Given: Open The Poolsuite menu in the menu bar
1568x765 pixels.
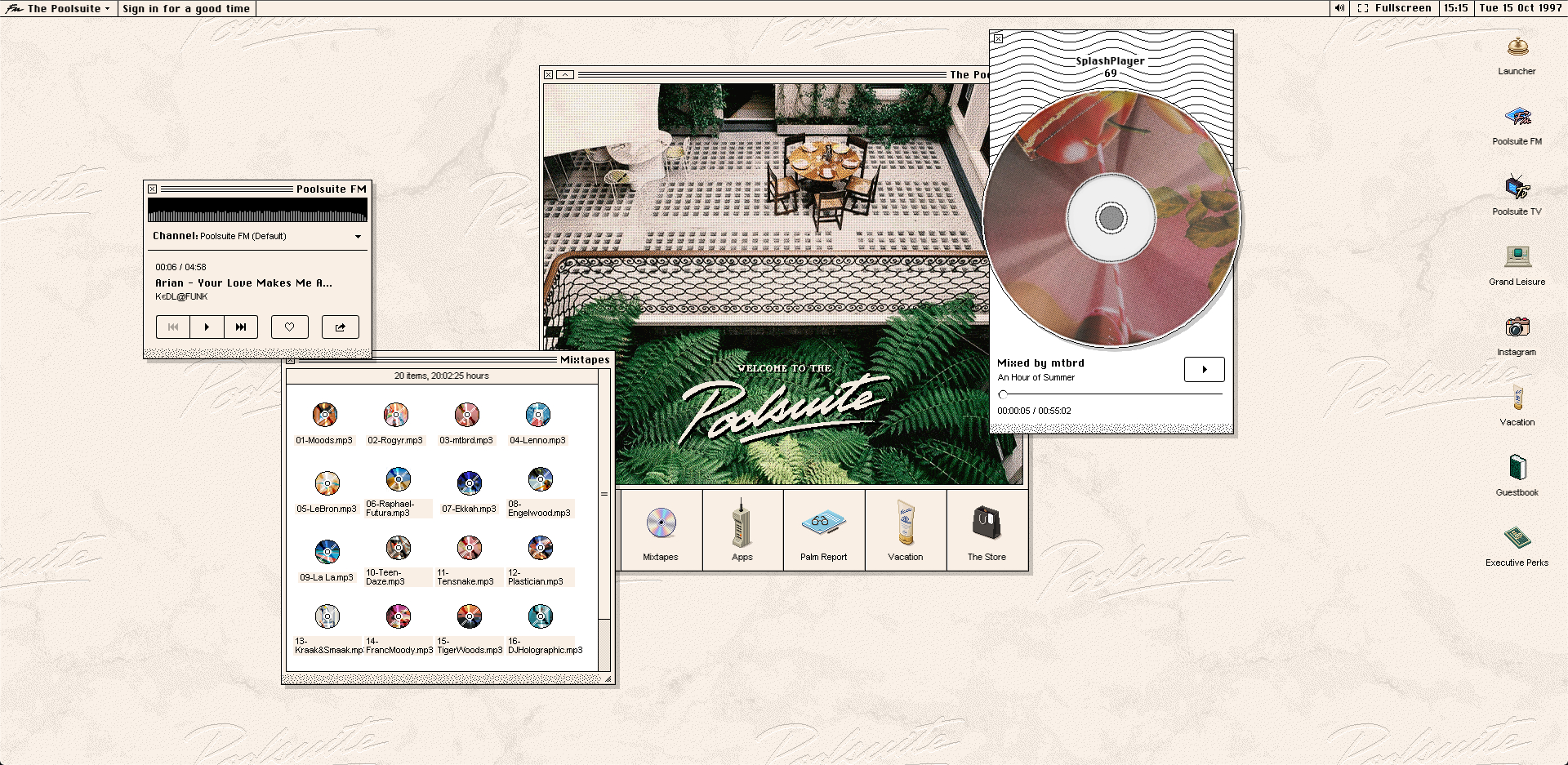Looking at the screenshot, I should point(57,8).
